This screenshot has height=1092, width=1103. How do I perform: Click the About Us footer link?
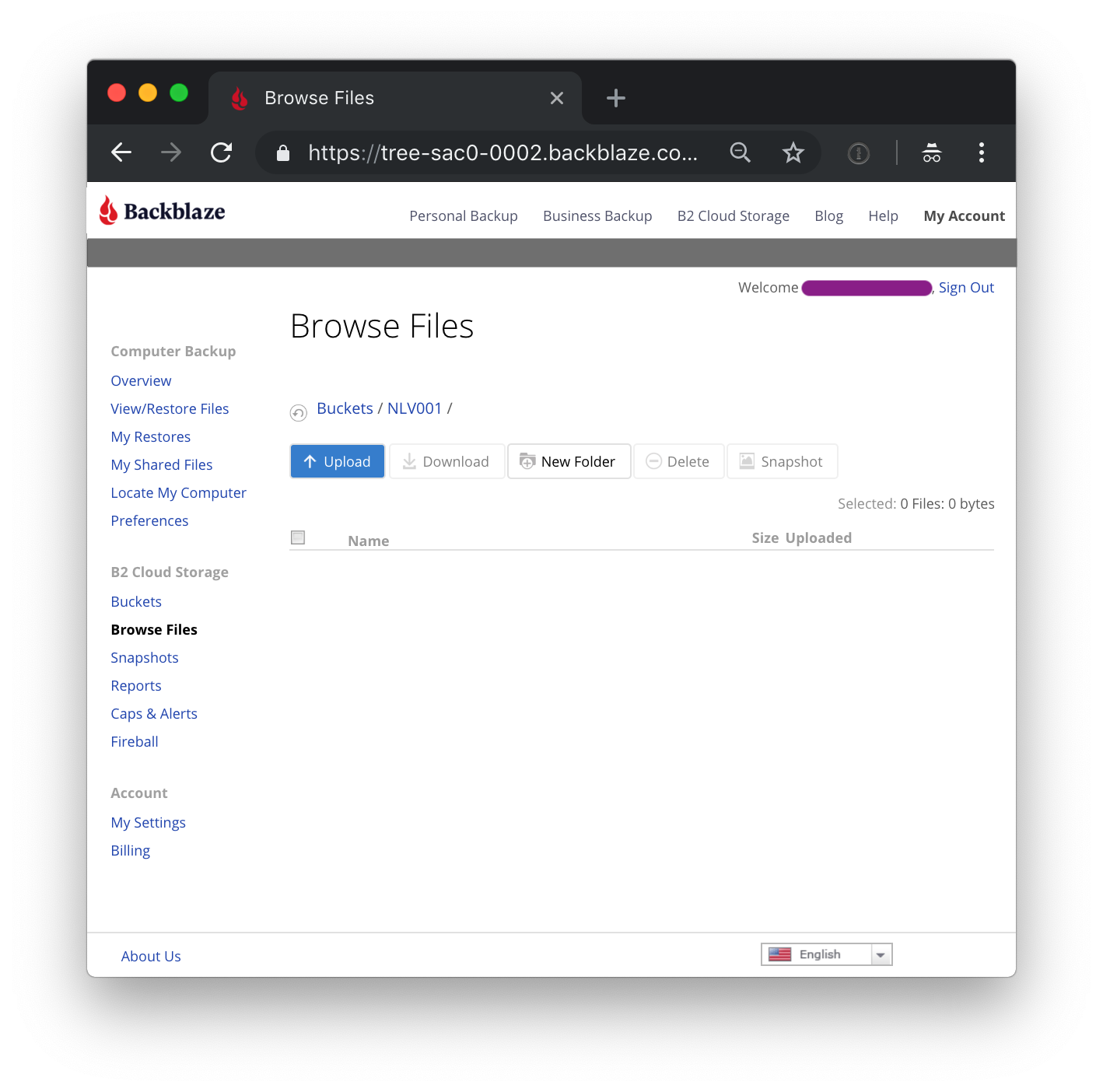pyautogui.click(x=151, y=957)
